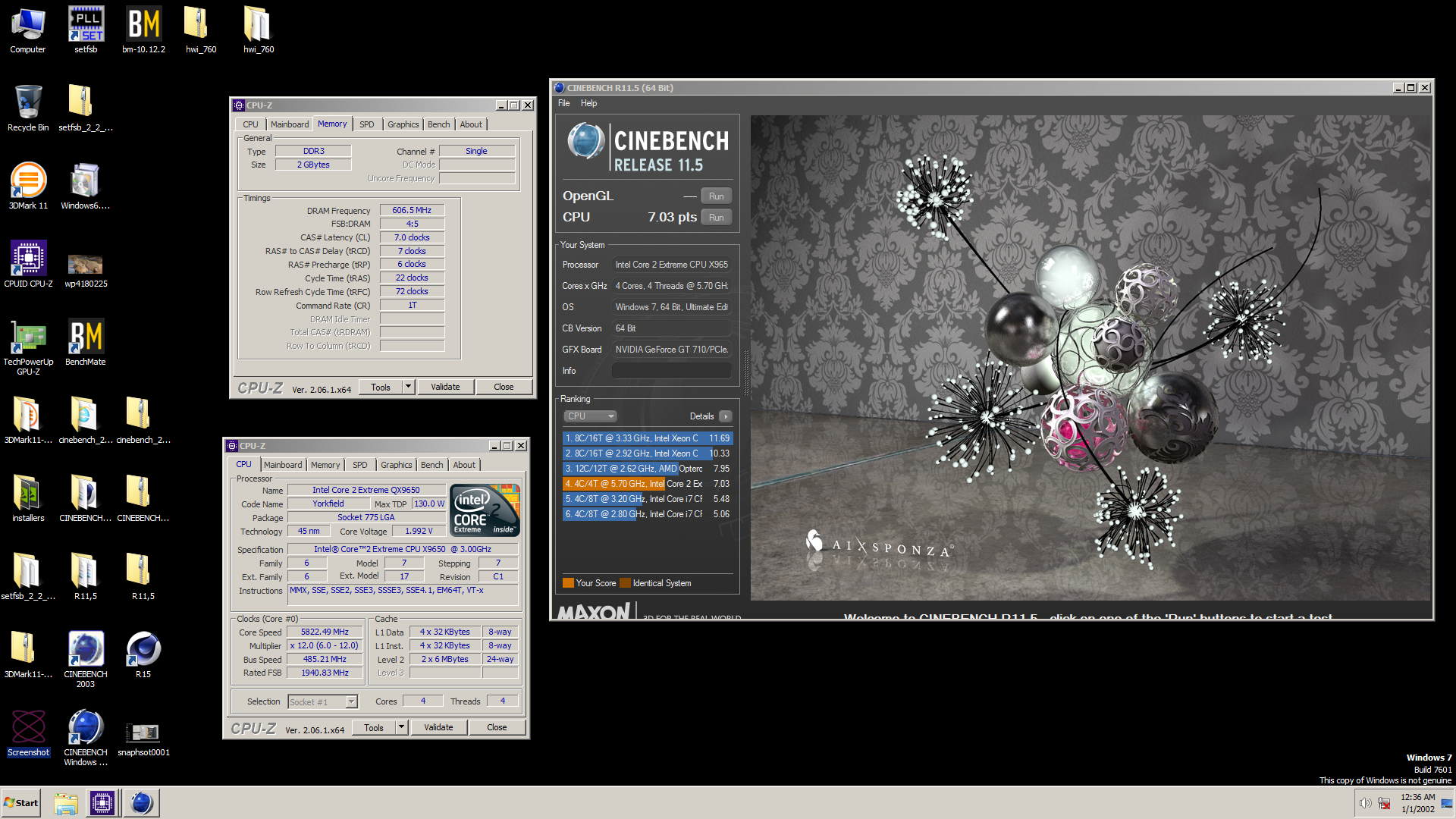The width and height of the screenshot is (1456, 819).
Task: Select ranking row 3 AMD Opteron 7.95
Action: click(x=648, y=469)
